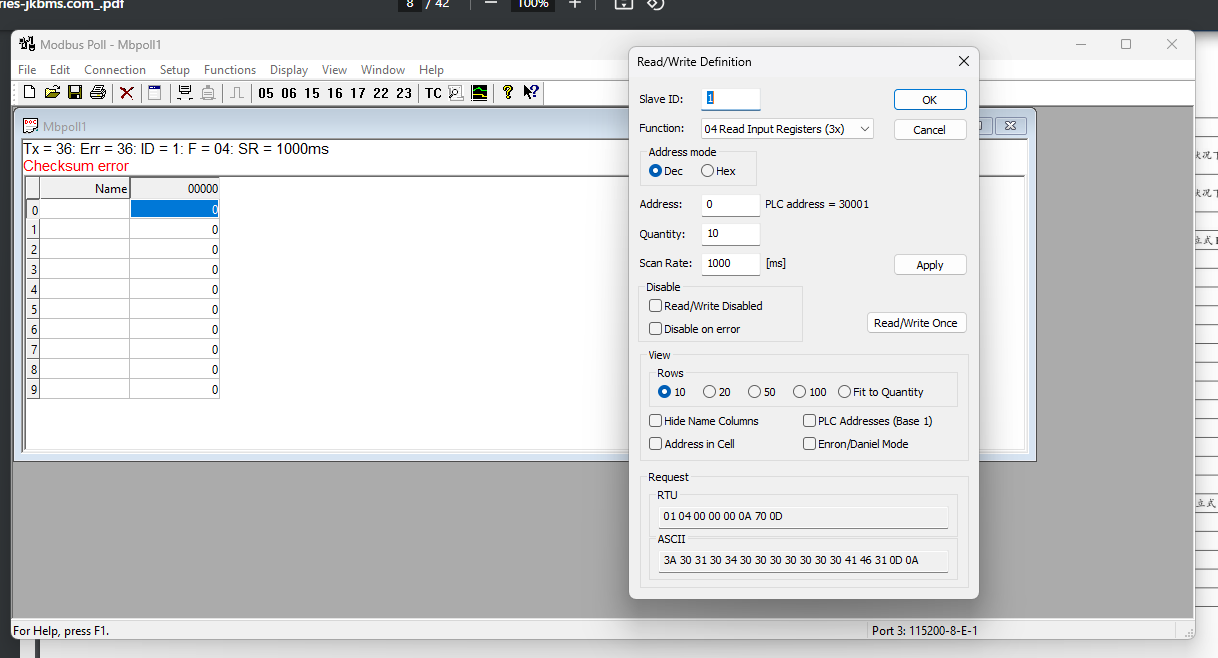Click the Read/Write Once button
The width and height of the screenshot is (1218, 658).
pos(916,323)
